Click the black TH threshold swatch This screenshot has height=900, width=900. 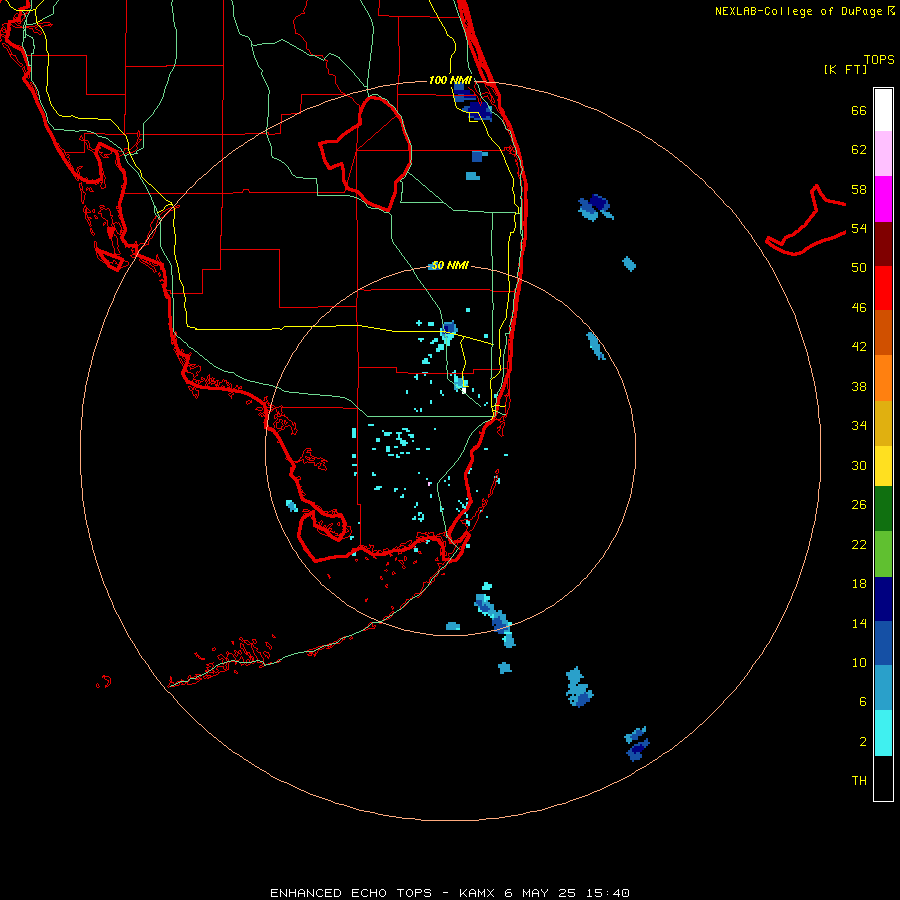(x=883, y=778)
